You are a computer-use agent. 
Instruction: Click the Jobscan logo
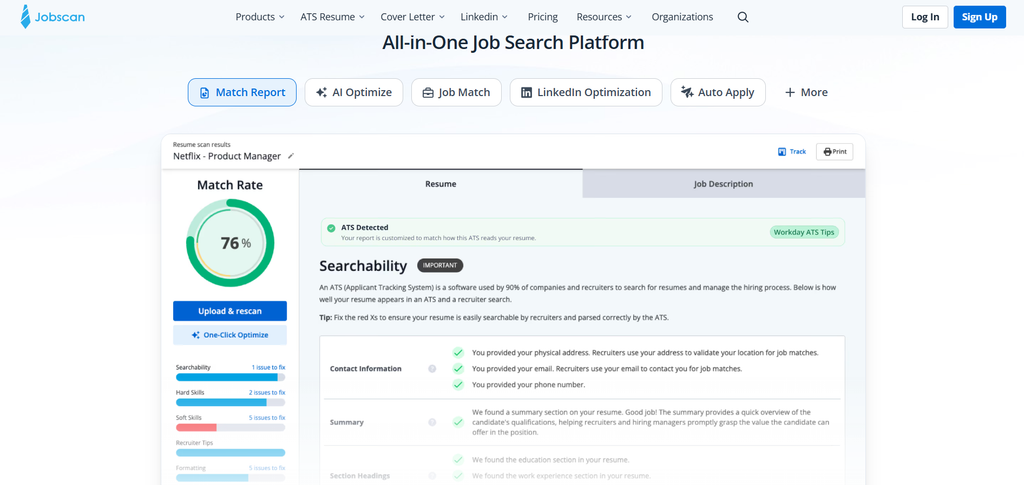pyautogui.click(x=52, y=17)
